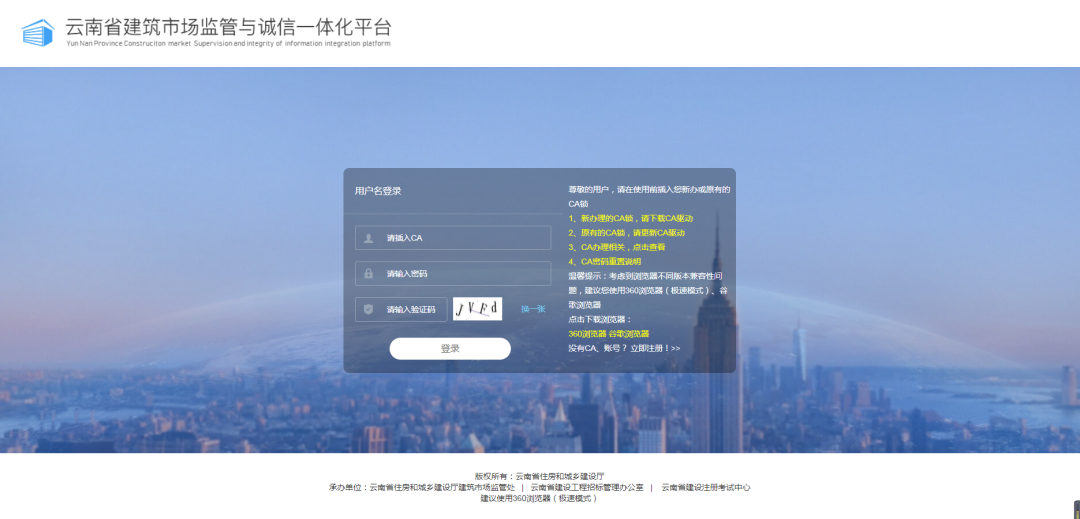This screenshot has height=519, width=1080.
Task: Open the 请下载CA驱动 new CA lock link
Action: pos(630,218)
